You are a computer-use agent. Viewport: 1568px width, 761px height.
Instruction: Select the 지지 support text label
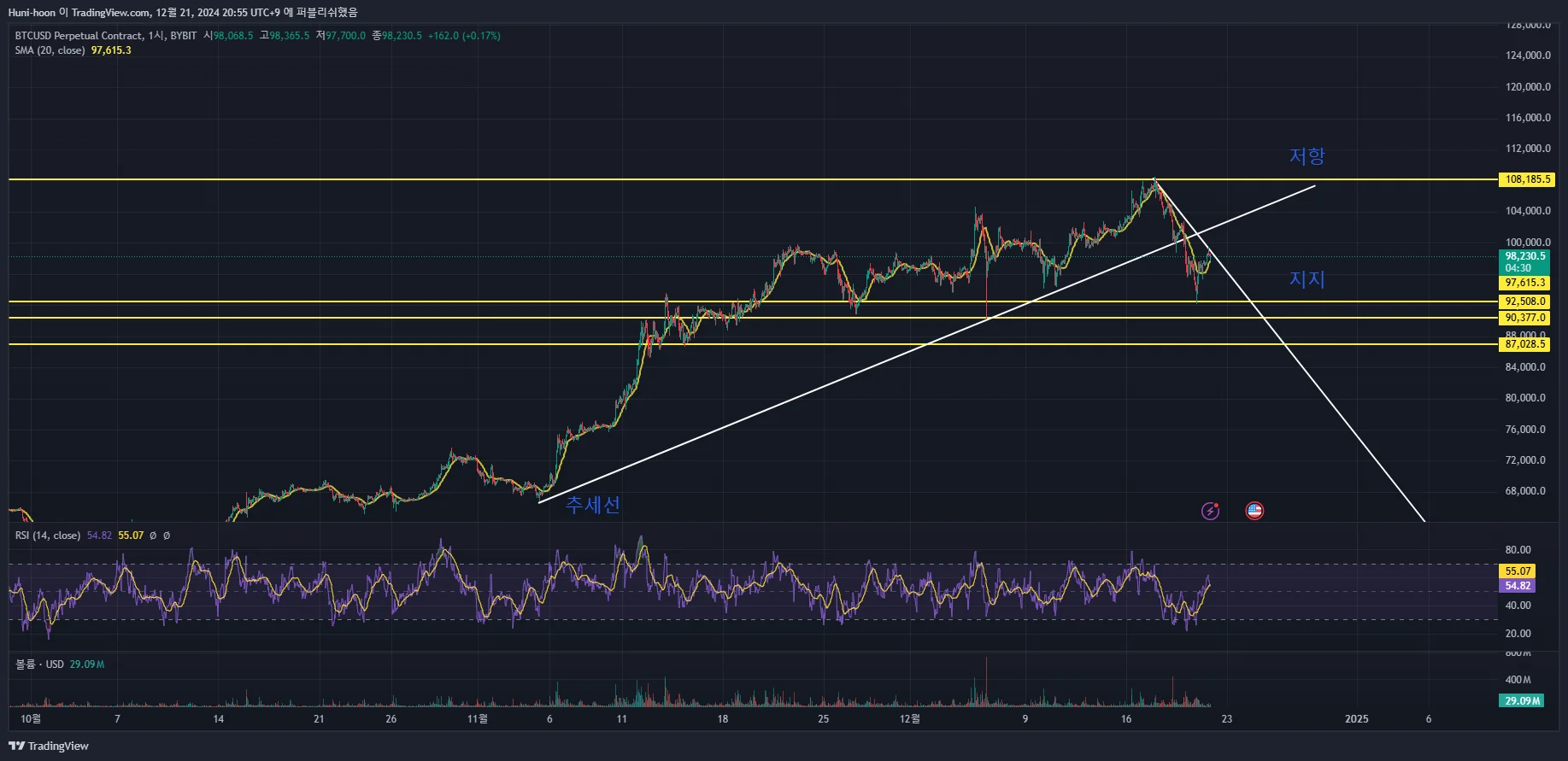(x=1307, y=279)
